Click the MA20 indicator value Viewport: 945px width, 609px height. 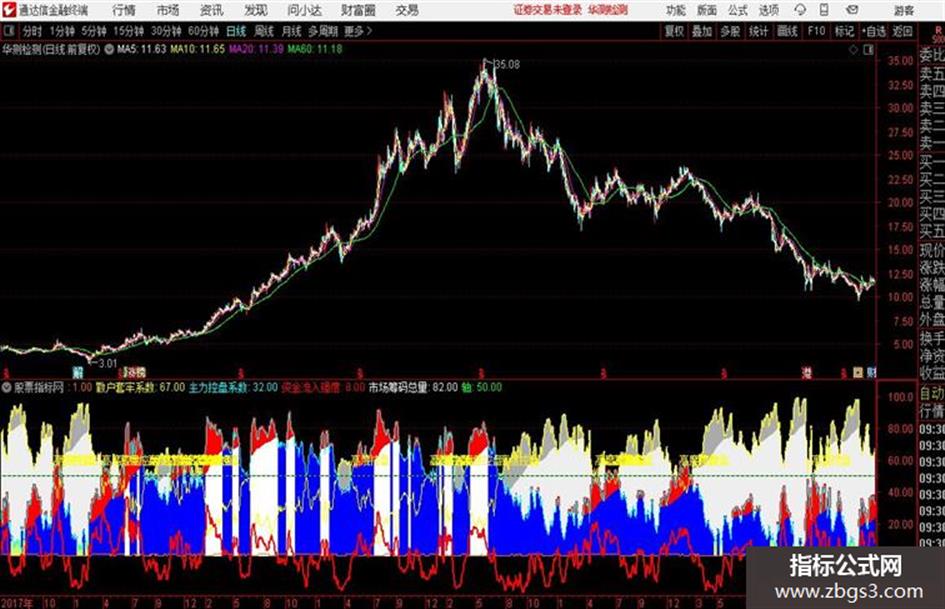click(x=256, y=49)
